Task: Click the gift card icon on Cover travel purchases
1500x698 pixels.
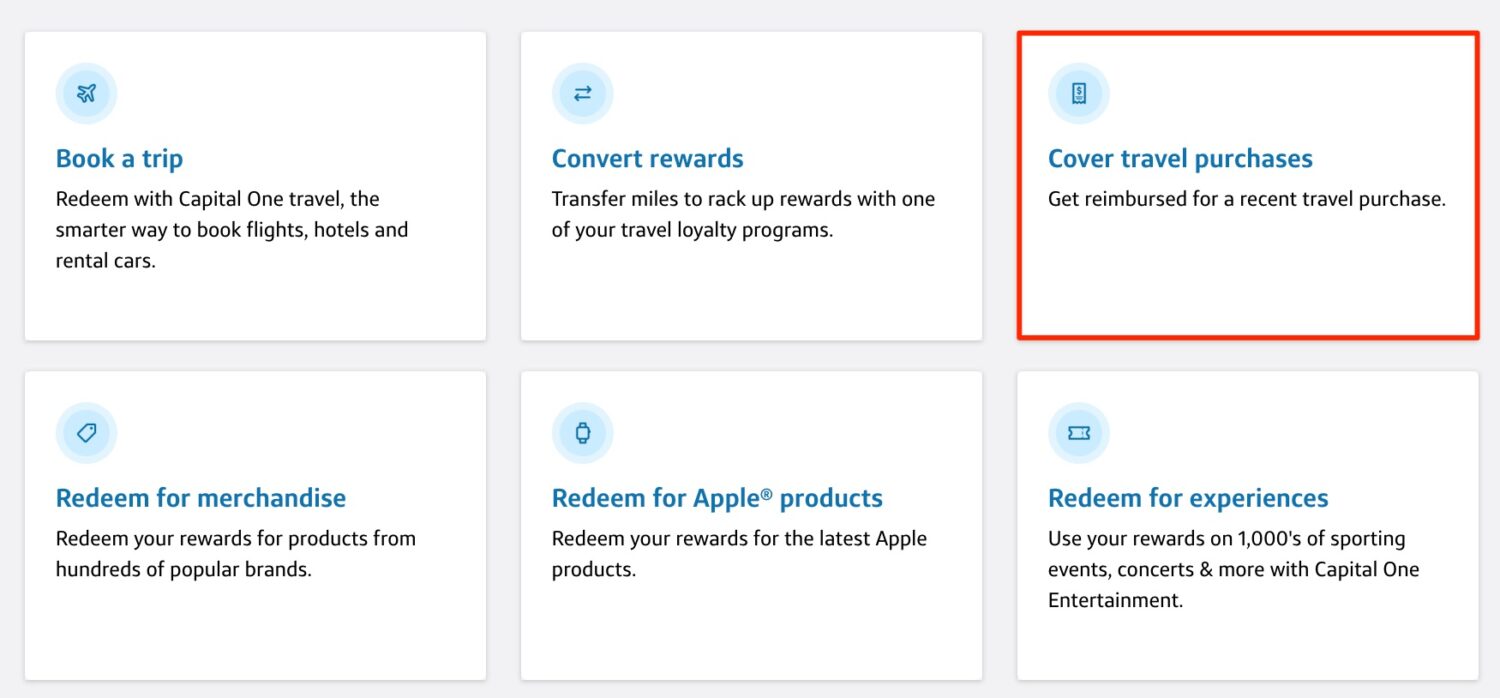Action: [1078, 93]
